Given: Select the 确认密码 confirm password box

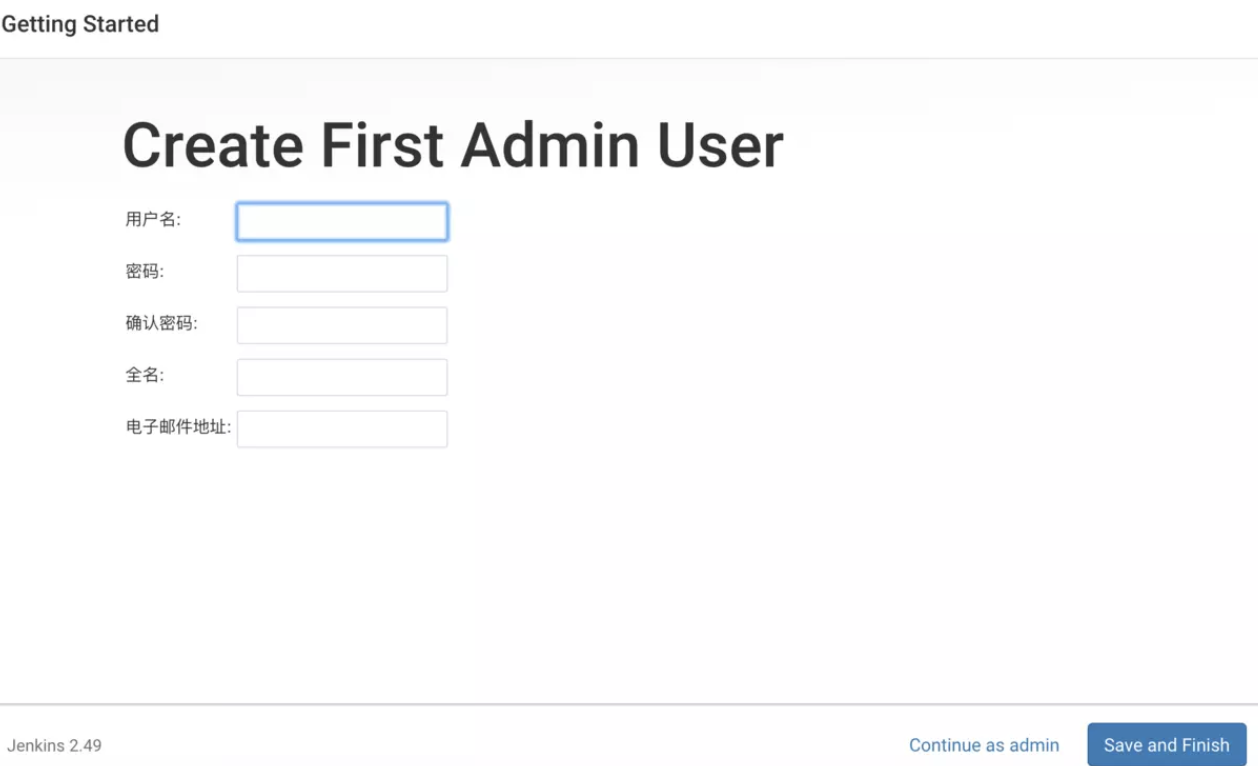Looking at the screenshot, I should (342, 326).
